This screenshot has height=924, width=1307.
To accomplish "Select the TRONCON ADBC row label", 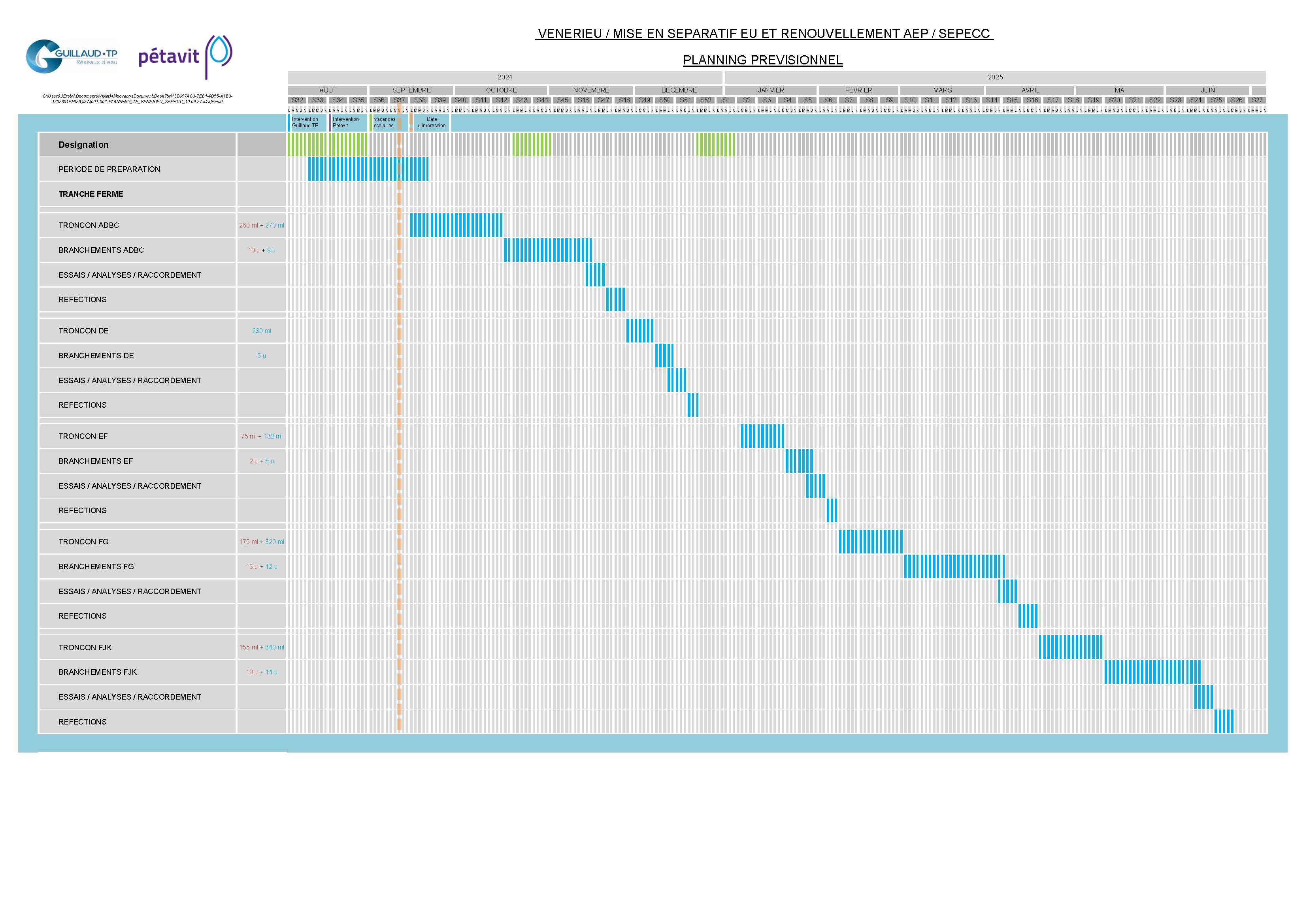I will click(89, 225).
